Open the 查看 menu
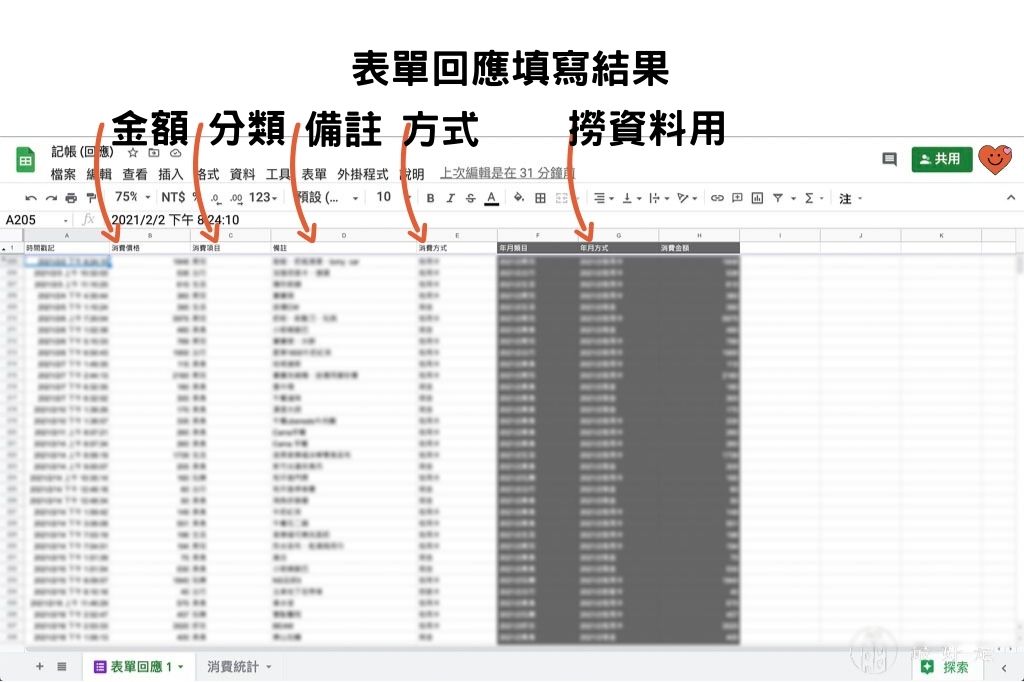1024x682 pixels. click(x=135, y=174)
